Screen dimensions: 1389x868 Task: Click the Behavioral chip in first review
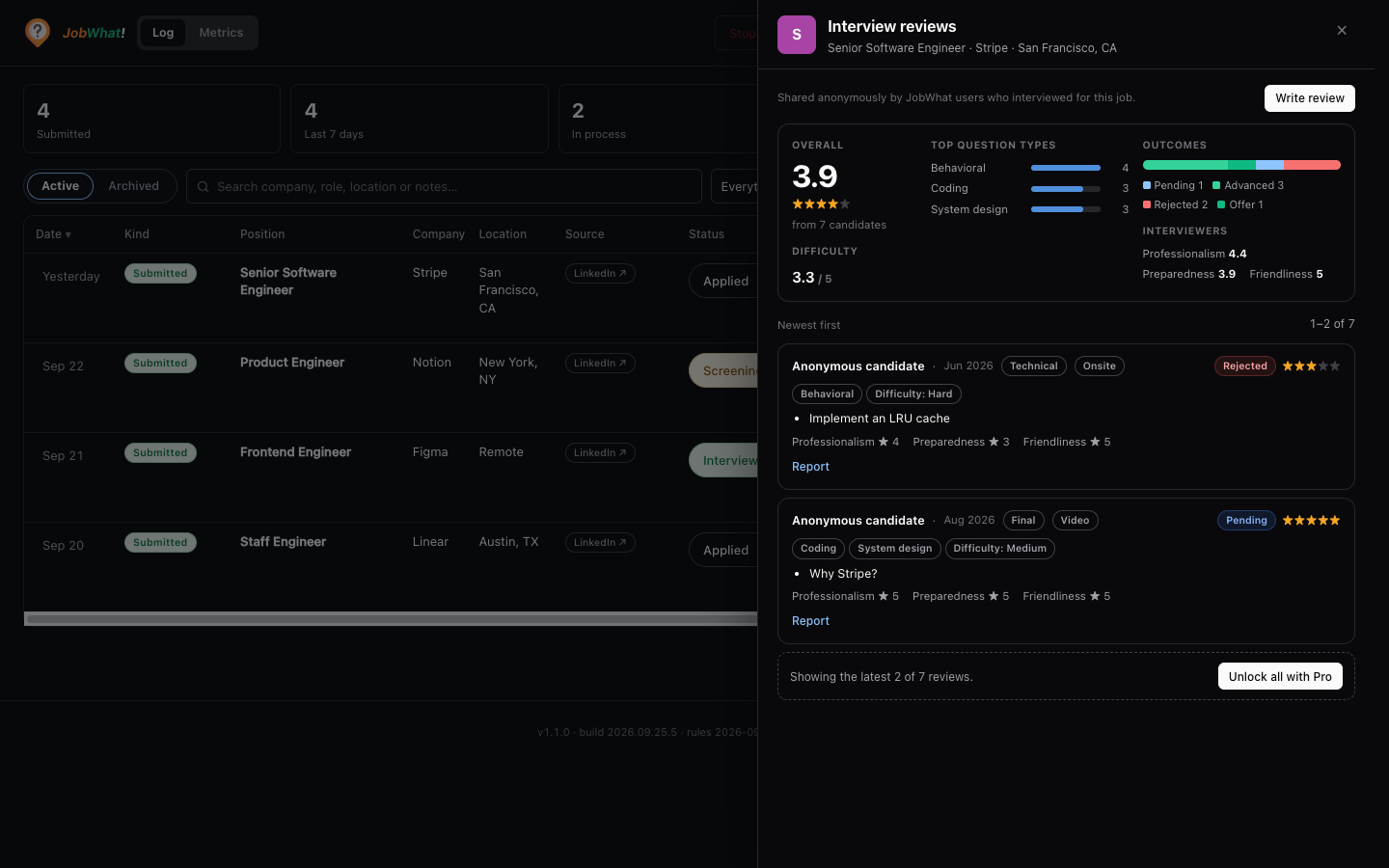(x=828, y=394)
